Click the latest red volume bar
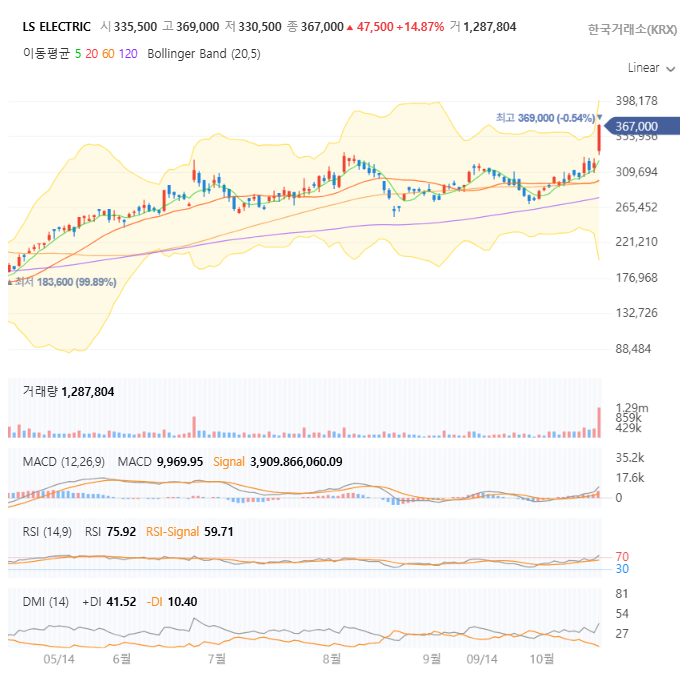Viewport: 680px width, 697px height. click(599, 422)
